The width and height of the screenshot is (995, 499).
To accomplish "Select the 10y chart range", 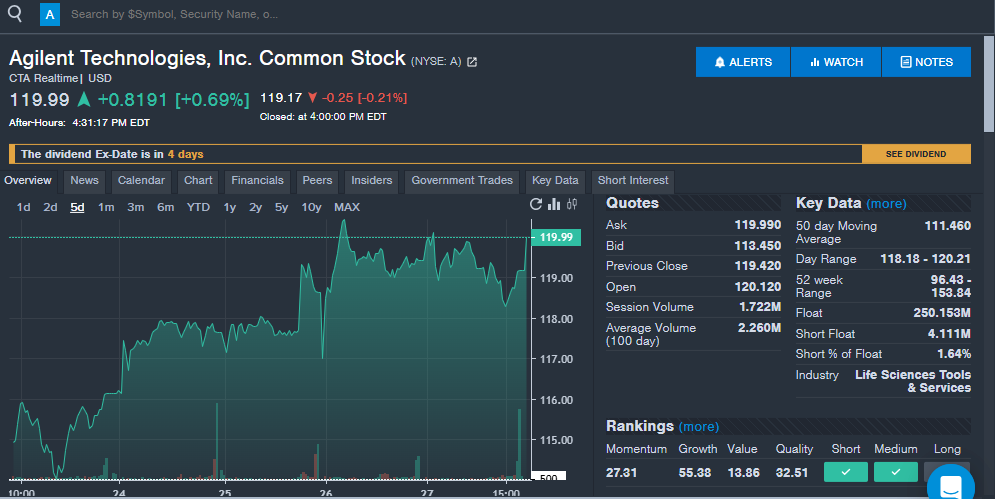I will point(311,208).
